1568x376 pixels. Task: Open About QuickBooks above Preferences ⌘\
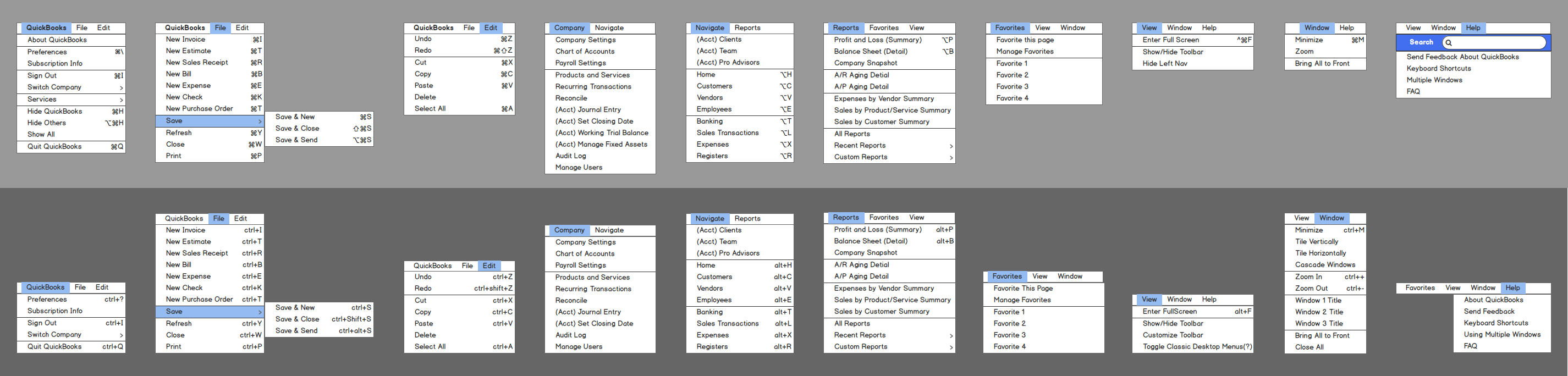click(x=71, y=40)
